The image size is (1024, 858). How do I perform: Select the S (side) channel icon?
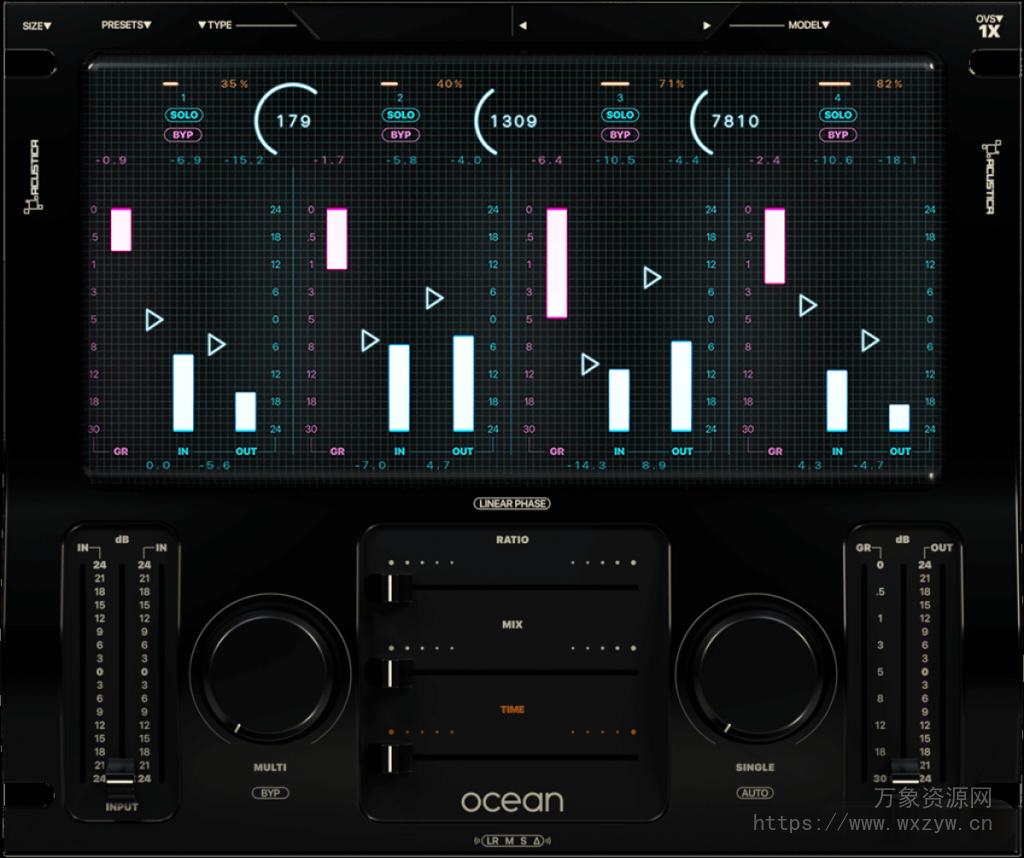point(524,841)
